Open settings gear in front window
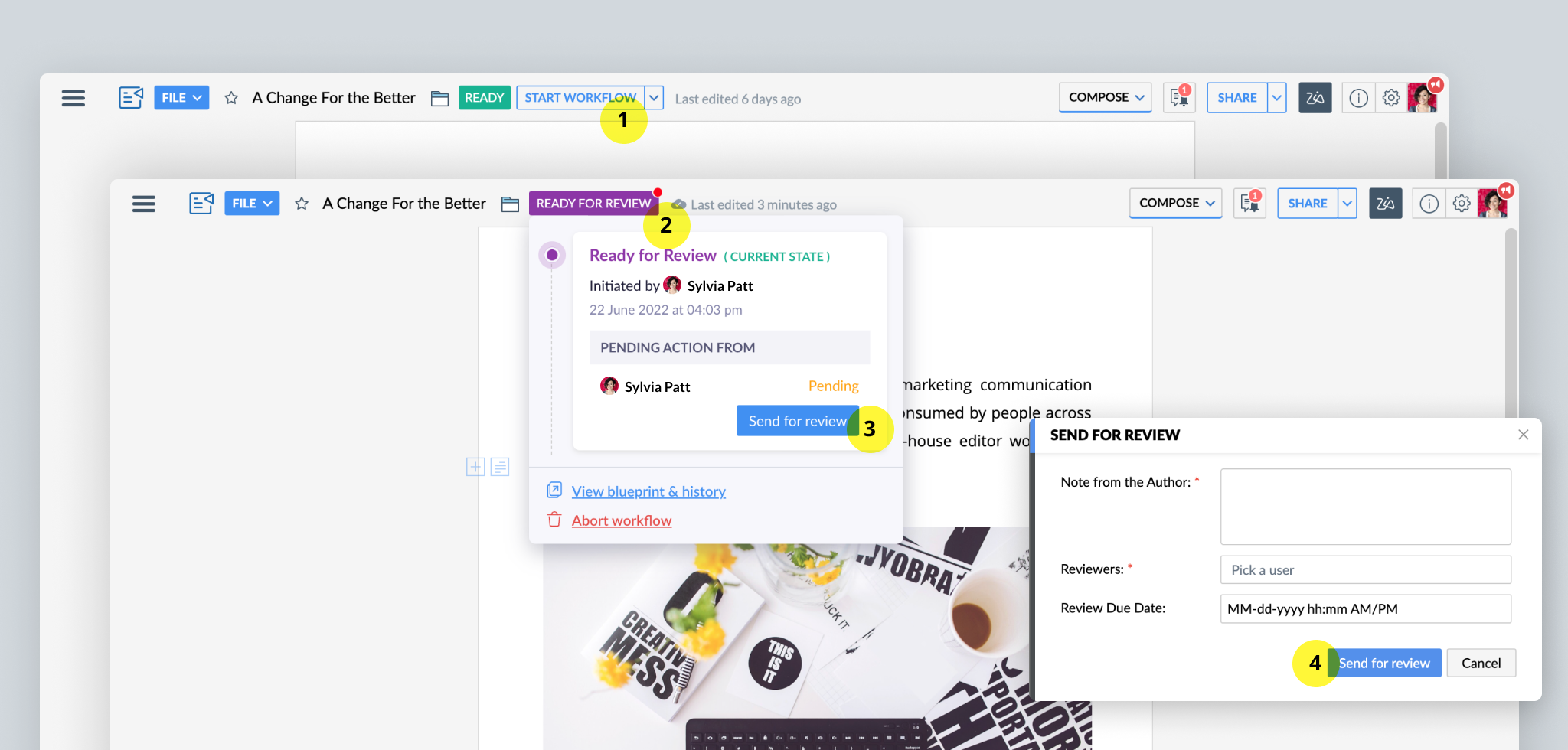Viewport: 1568px width, 750px height. tap(1462, 204)
